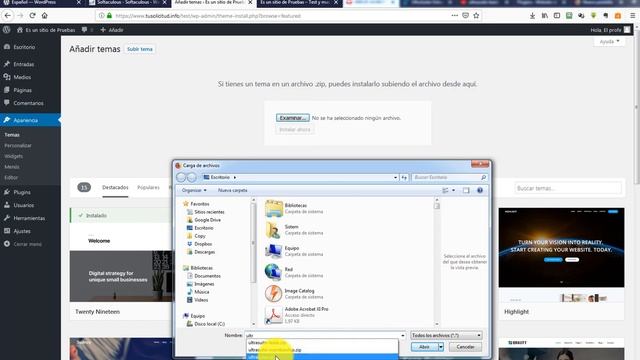Image resolution: width=640 pixels, height=360 pixels.
Task: Select the Bibliotecas system folder icon
Action: [273, 209]
